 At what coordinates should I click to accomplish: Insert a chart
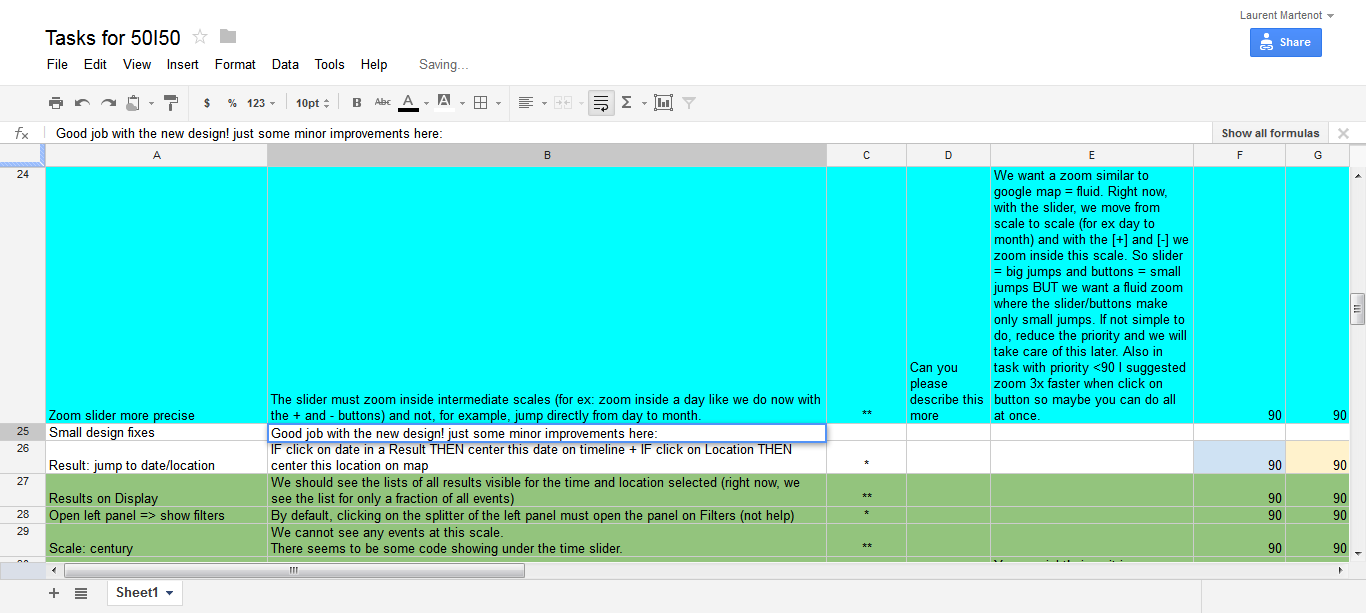663,103
